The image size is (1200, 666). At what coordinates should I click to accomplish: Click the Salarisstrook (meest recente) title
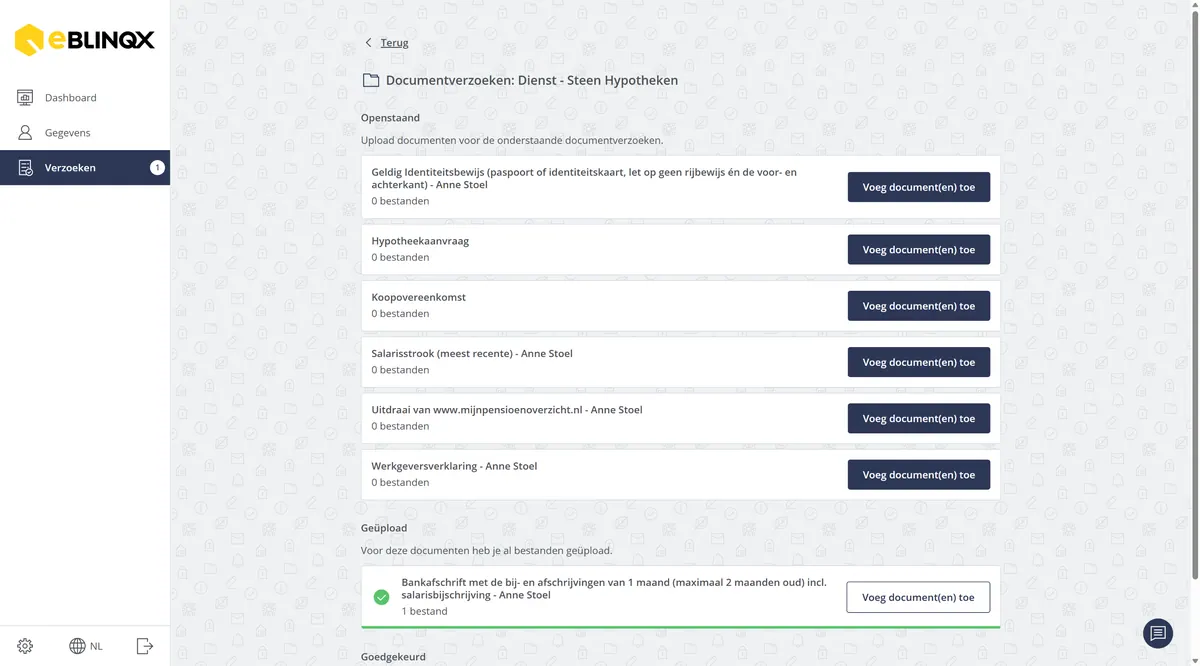coord(472,353)
